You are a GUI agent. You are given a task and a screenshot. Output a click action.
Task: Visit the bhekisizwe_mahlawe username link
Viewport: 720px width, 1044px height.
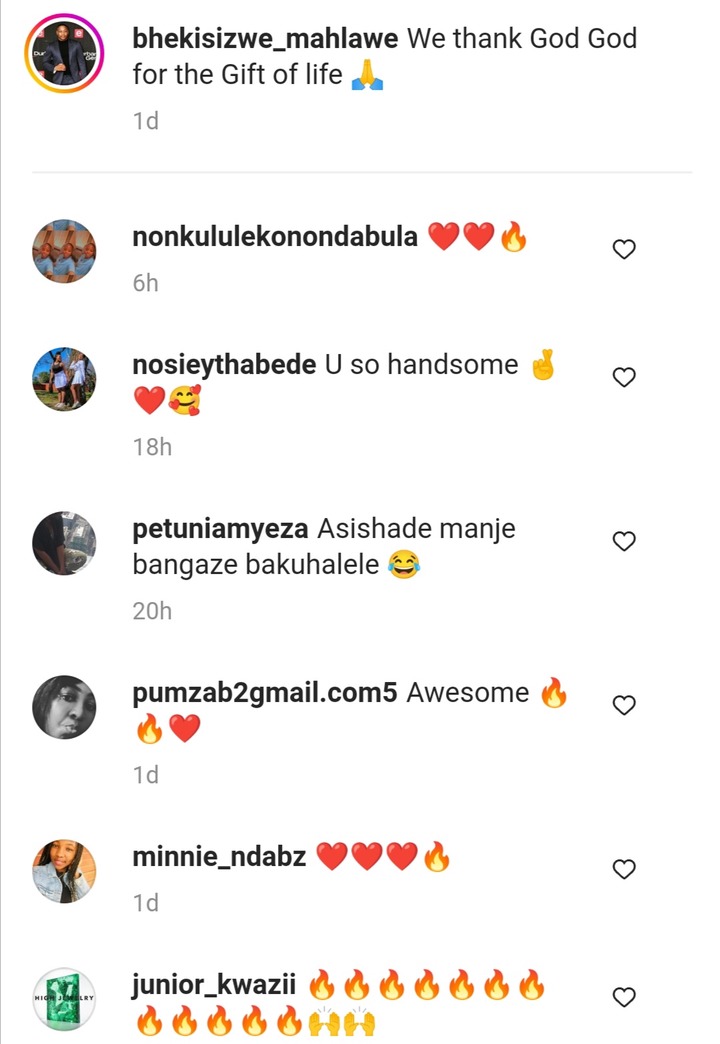pos(265,39)
